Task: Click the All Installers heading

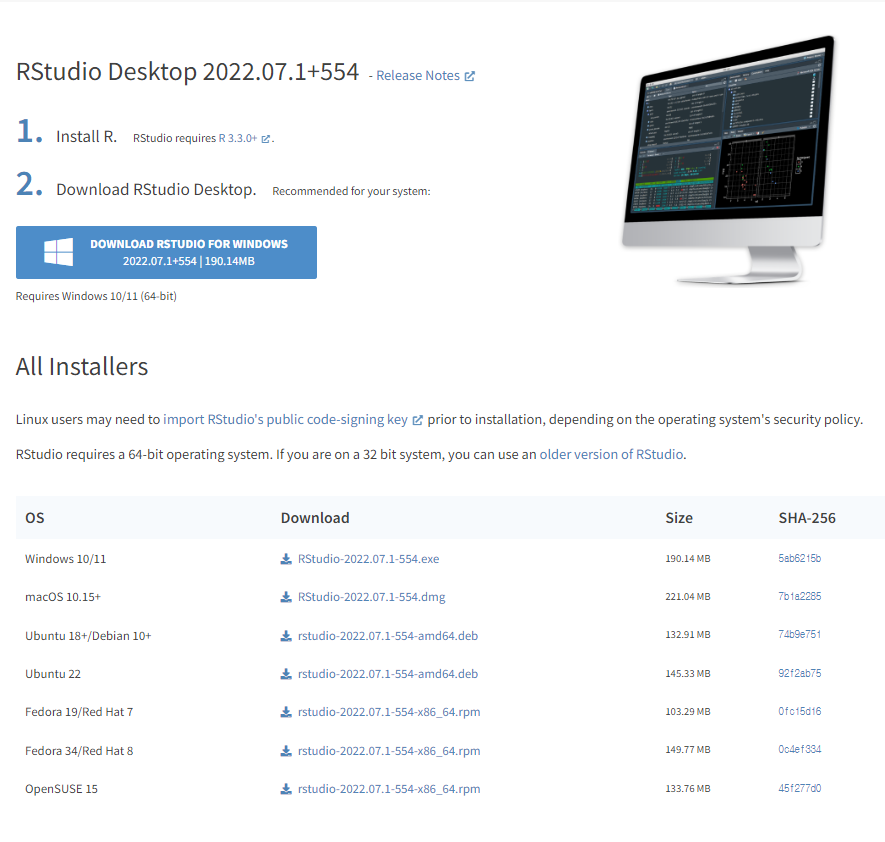Action: click(x=82, y=367)
